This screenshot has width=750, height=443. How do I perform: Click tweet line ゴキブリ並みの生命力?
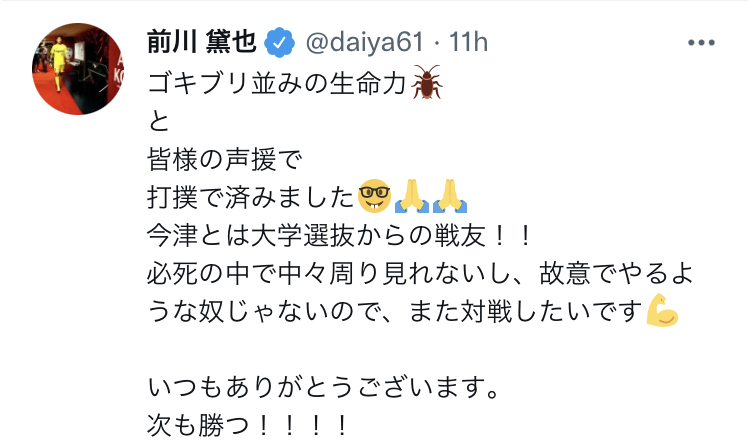pyautogui.click(x=277, y=83)
